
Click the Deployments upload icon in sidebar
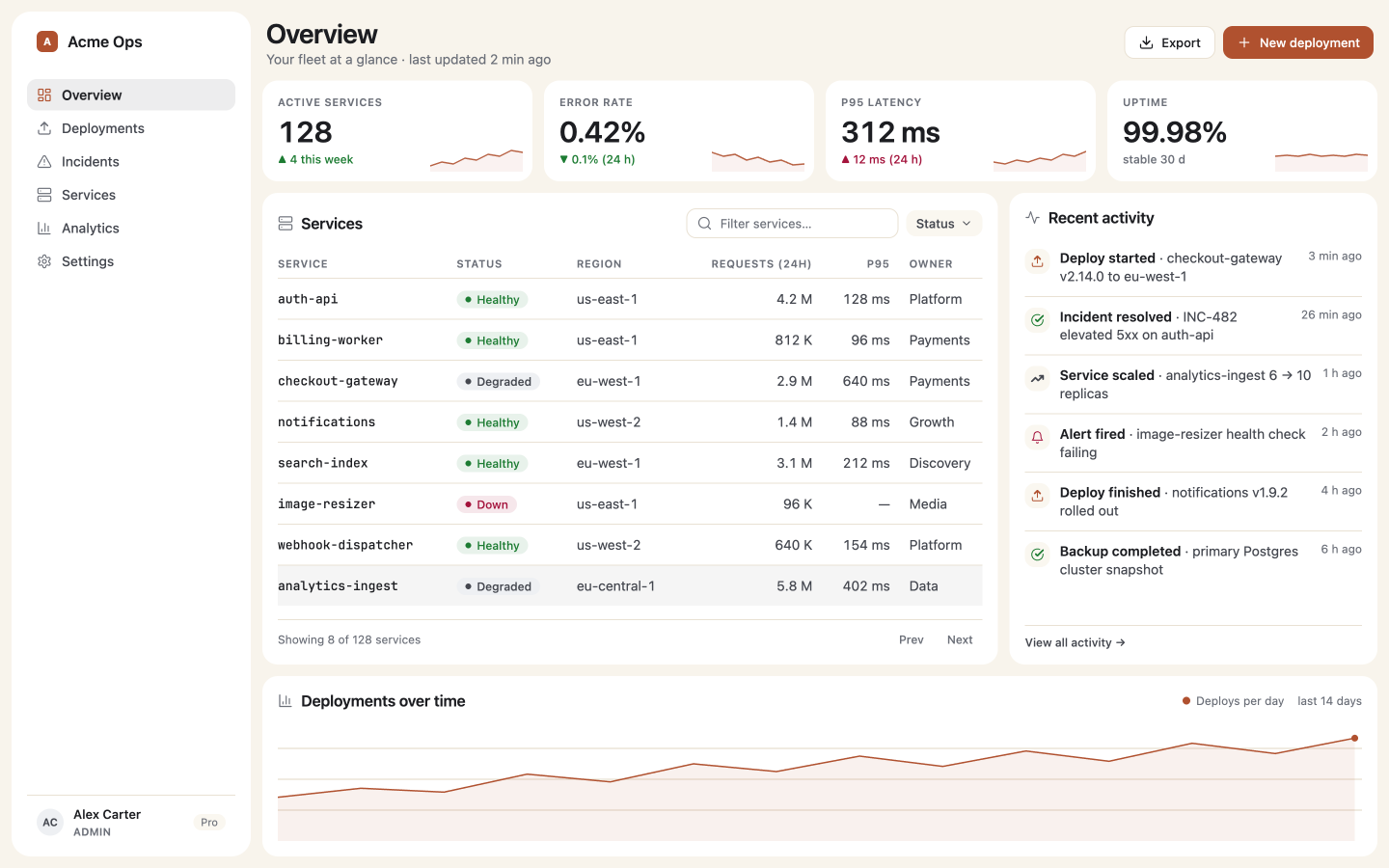point(44,128)
